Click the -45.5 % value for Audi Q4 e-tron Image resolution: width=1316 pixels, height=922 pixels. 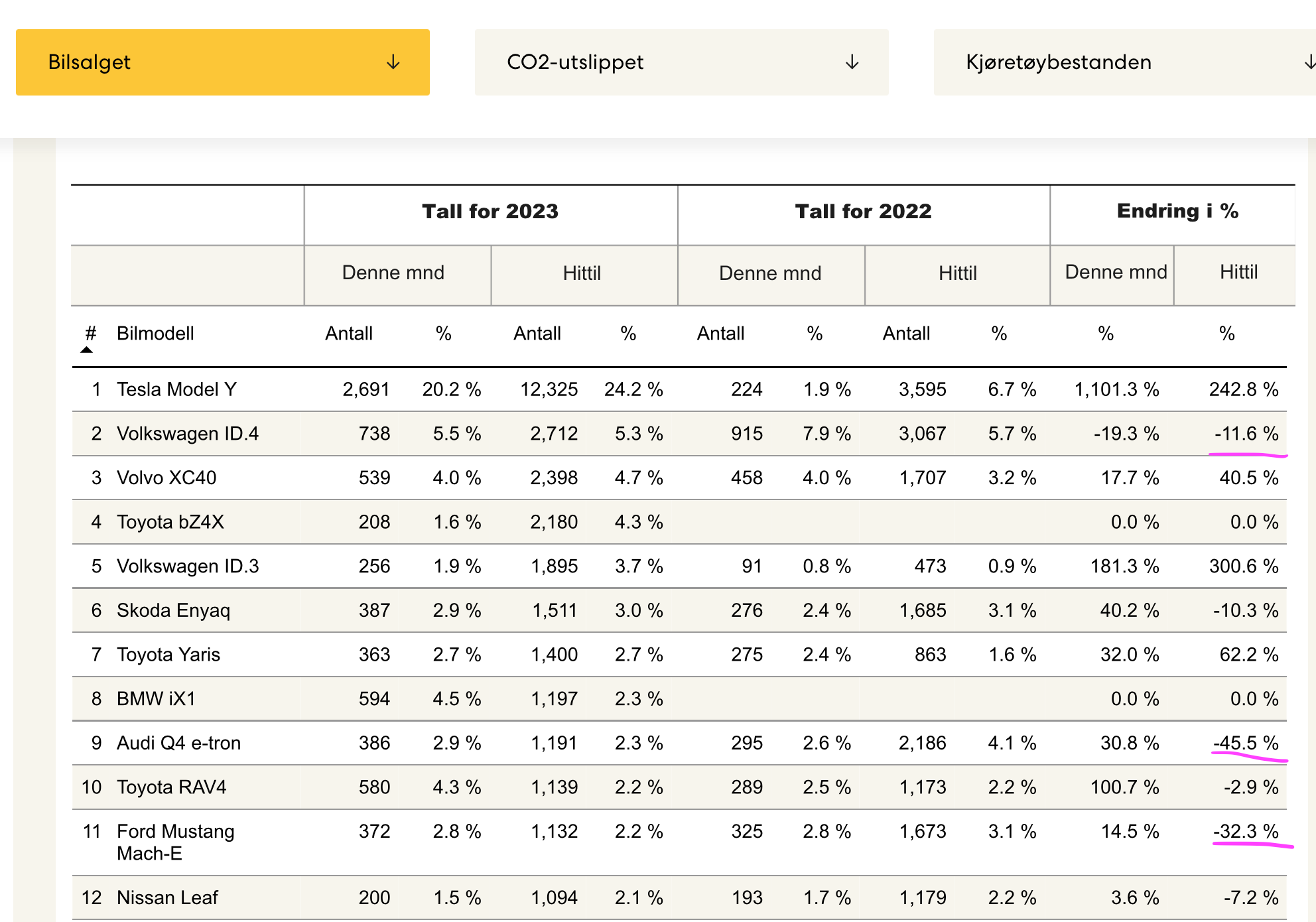1246,743
